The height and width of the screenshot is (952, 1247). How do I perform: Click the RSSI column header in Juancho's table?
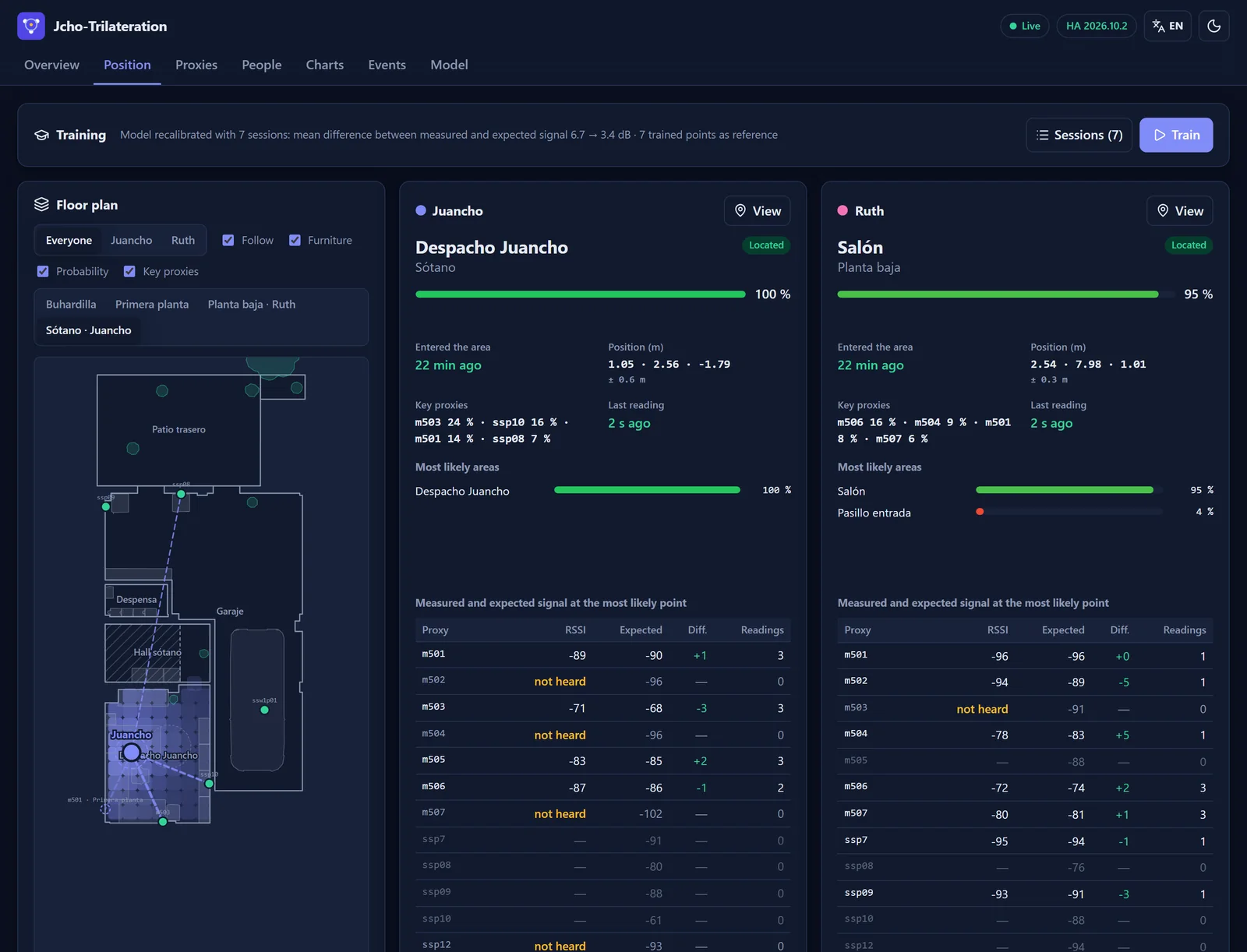click(x=575, y=630)
